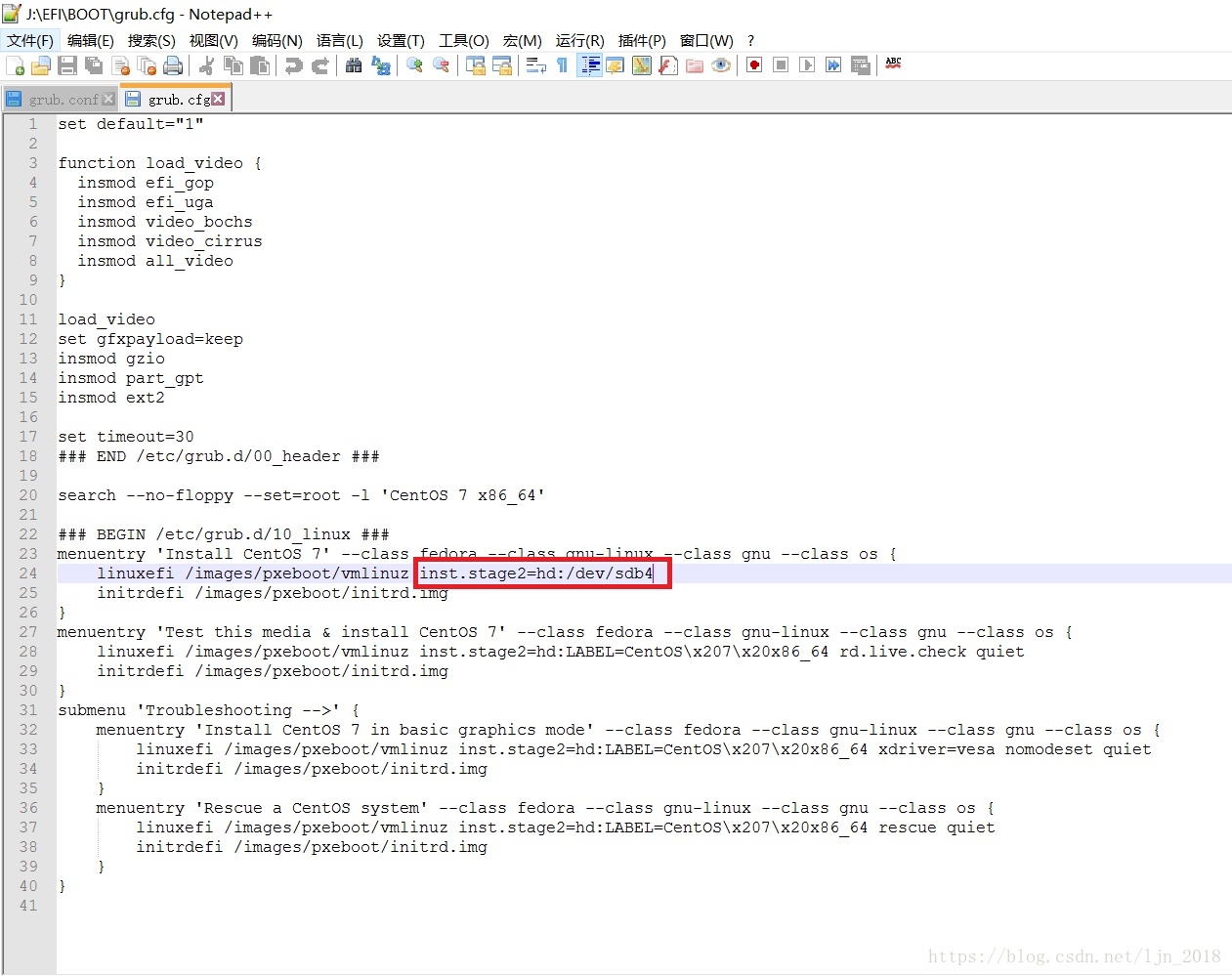Cut the selection with the scissors icon
The image size is (1232, 976).
click(206, 65)
